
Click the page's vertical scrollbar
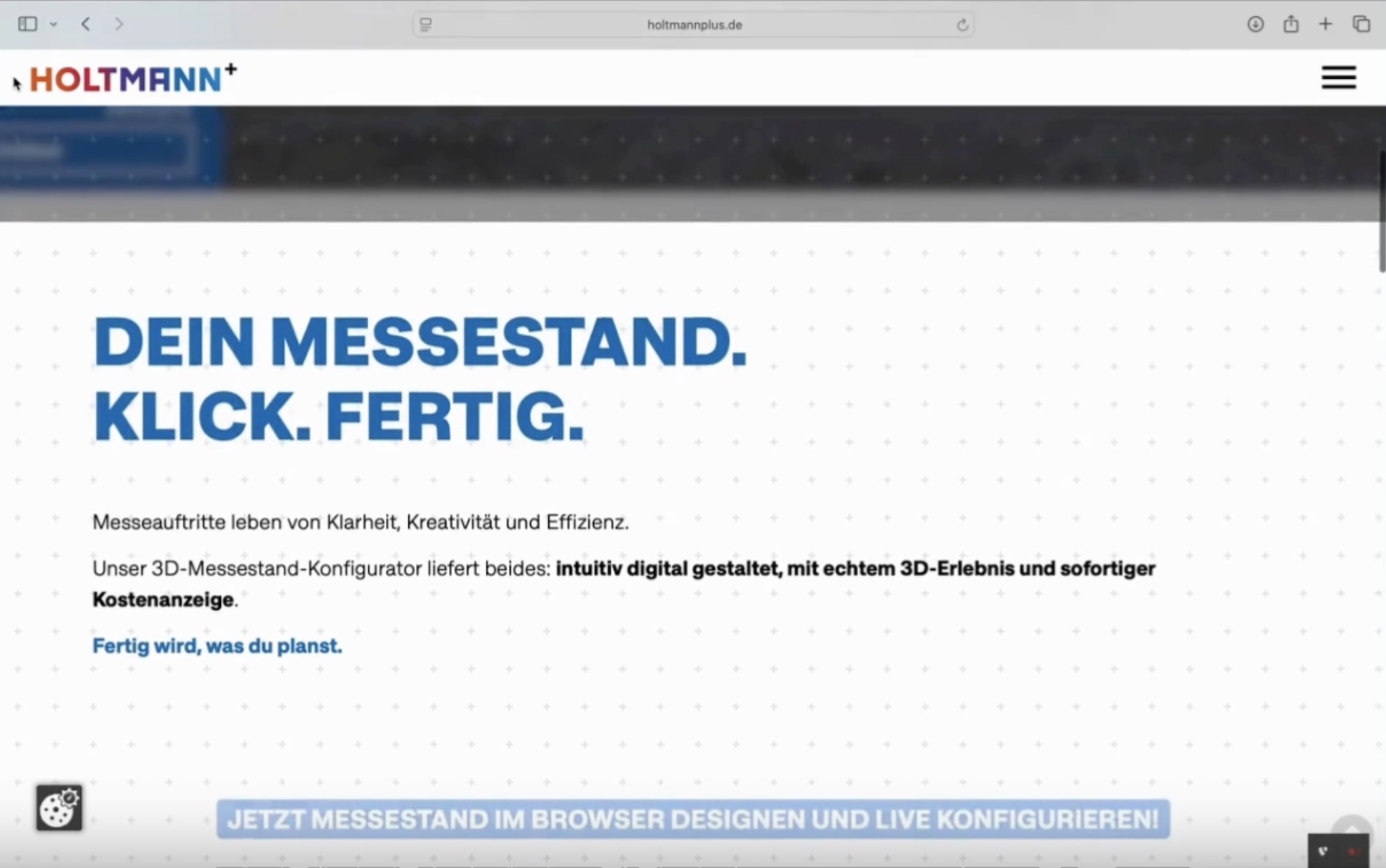1381,211
